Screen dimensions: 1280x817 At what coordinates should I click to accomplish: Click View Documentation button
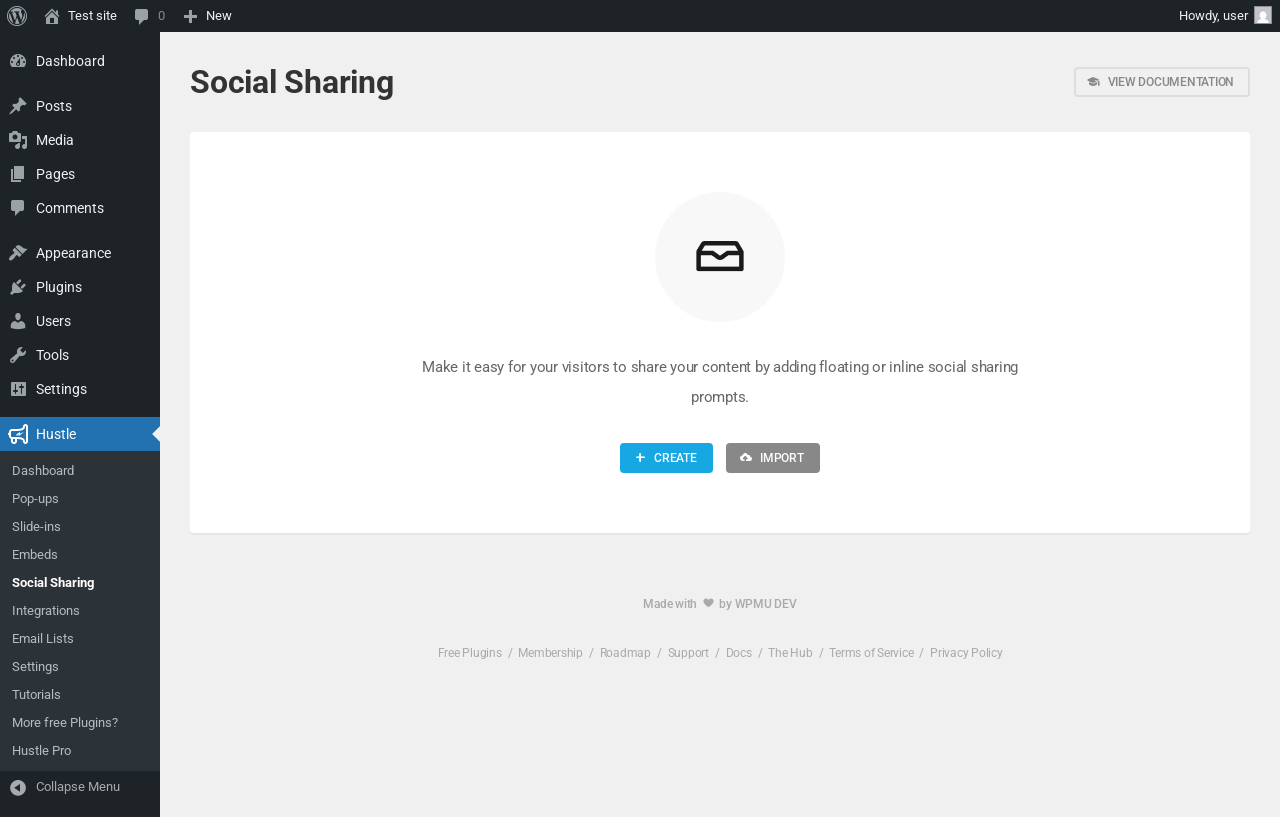pos(1162,82)
